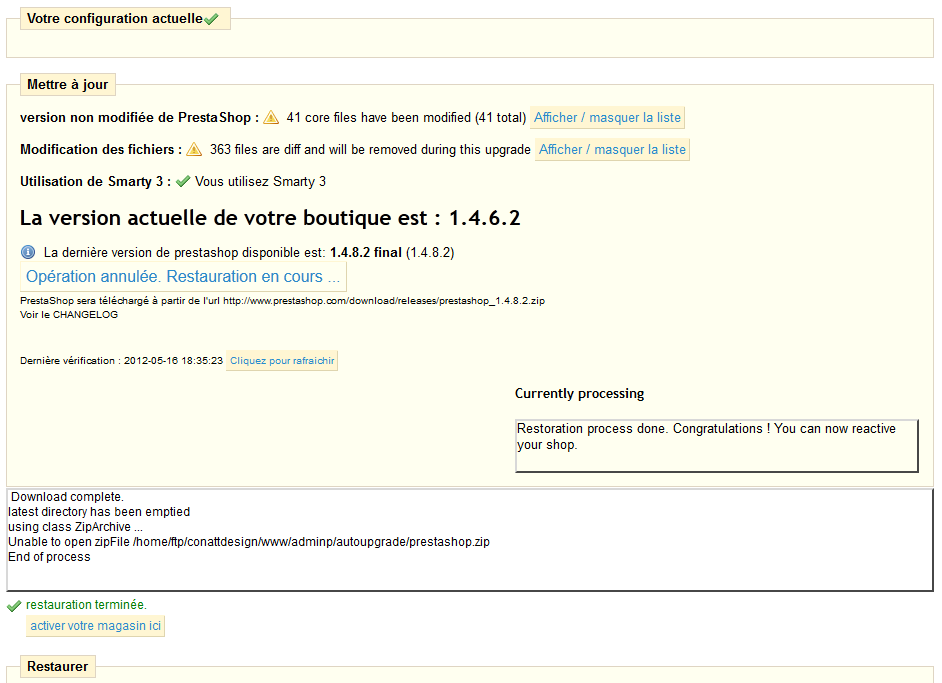Click the Currently processing heading

click(579, 393)
